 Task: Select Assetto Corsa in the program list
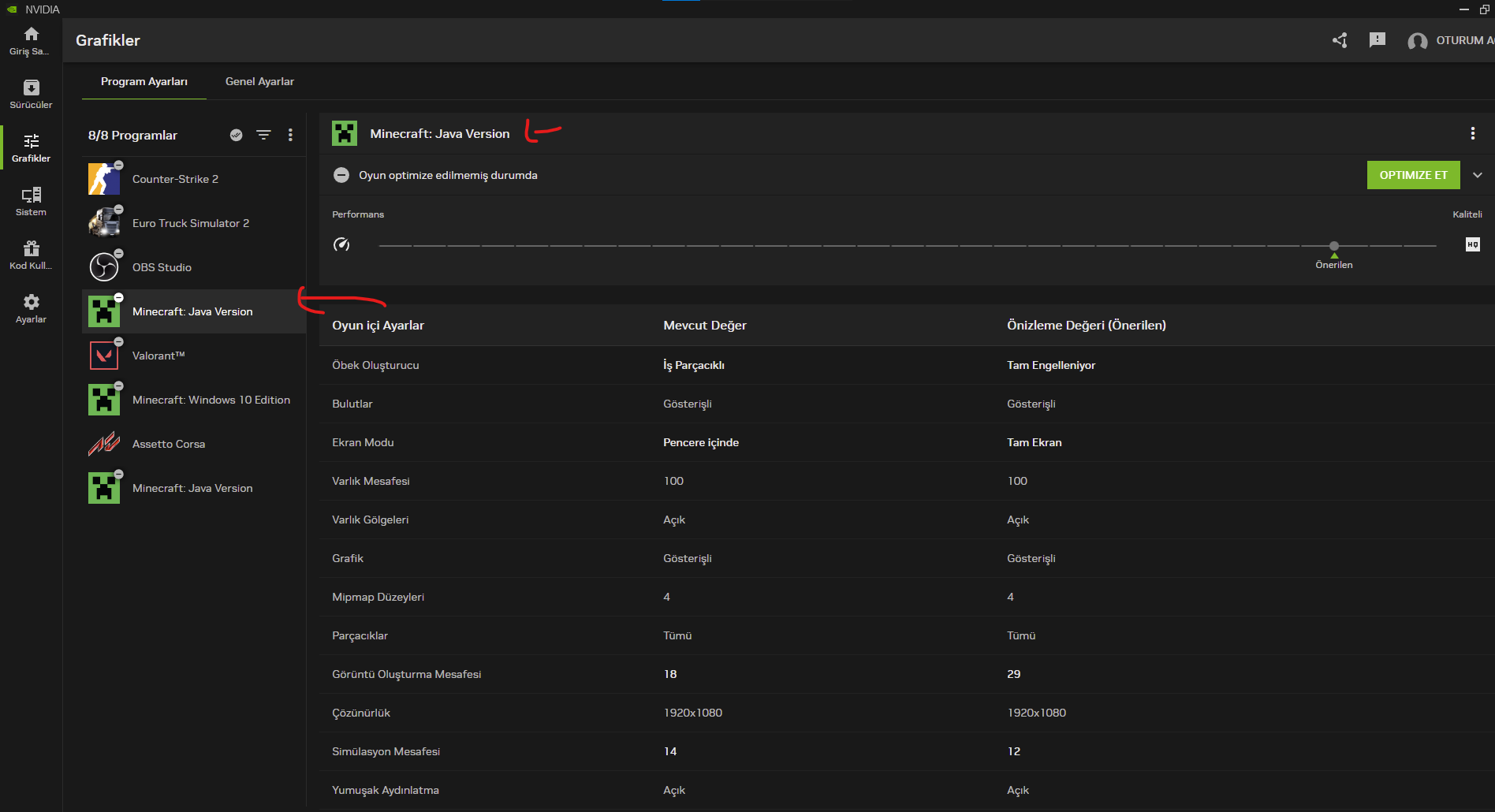coord(194,444)
